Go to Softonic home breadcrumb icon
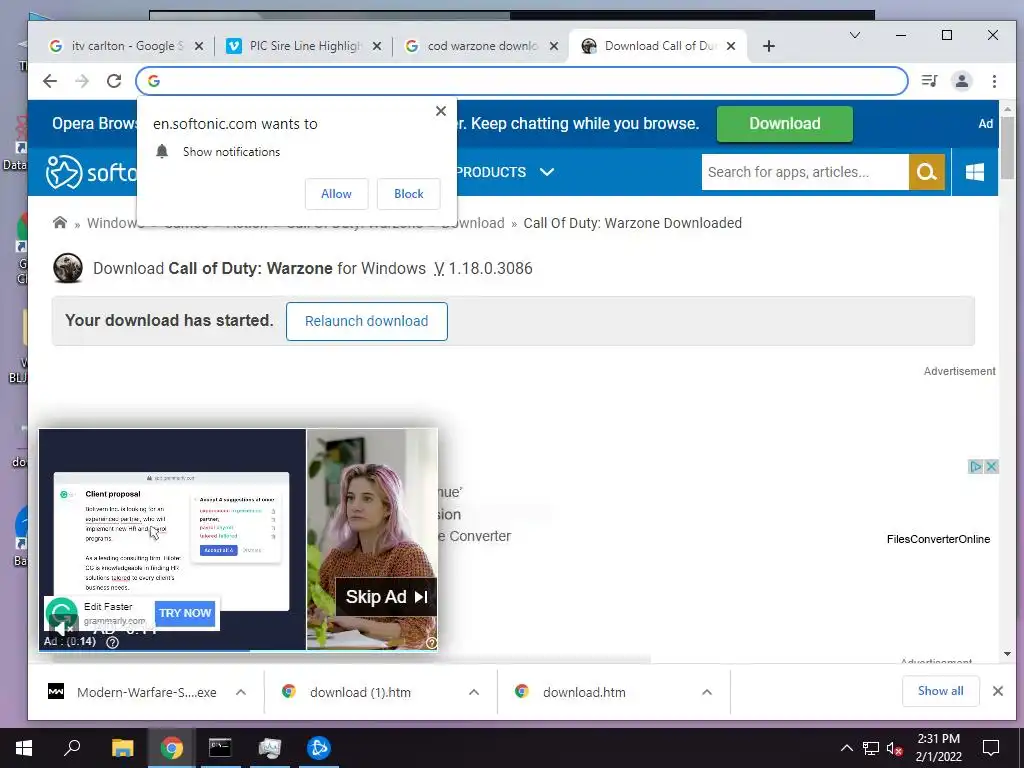This screenshot has width=1024, height=768. (x=59, y=223)
